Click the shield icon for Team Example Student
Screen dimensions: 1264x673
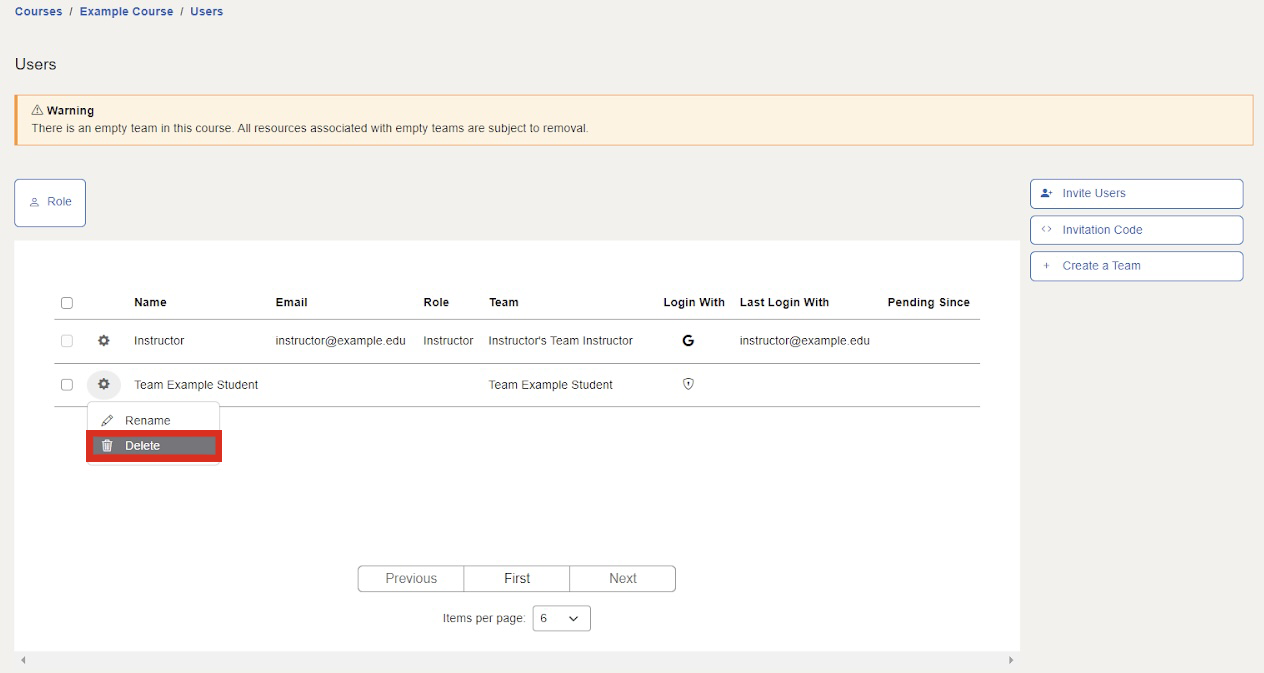pos(688,384)
